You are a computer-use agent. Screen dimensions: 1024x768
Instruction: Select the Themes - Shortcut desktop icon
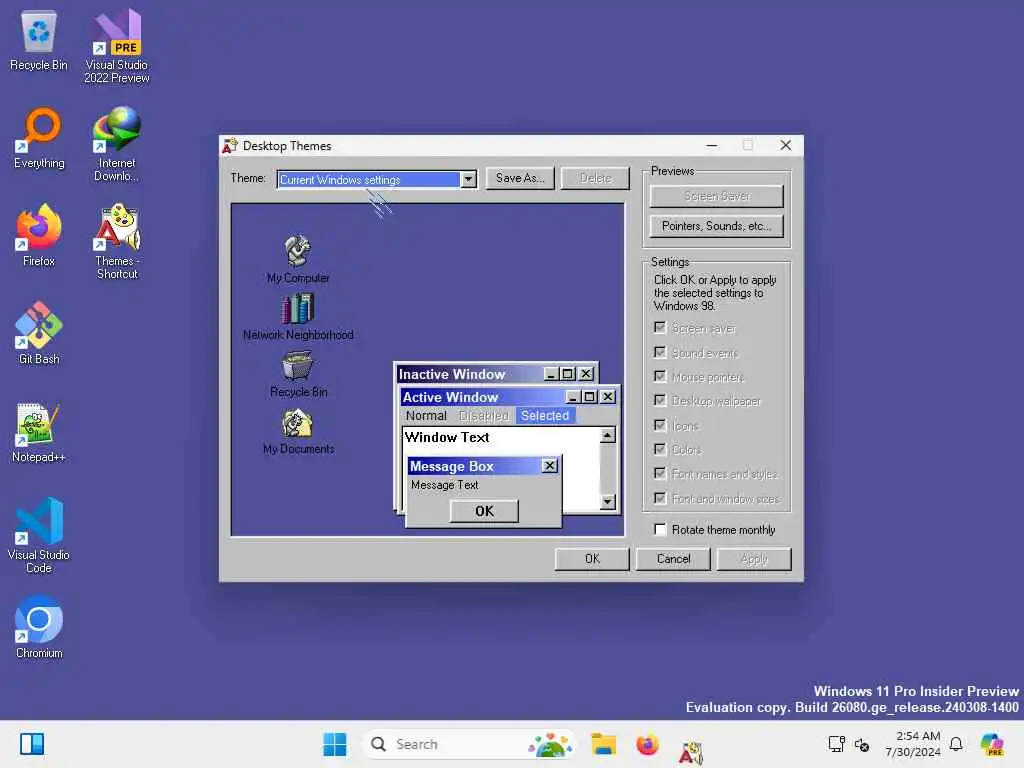(x=117, y=243)
